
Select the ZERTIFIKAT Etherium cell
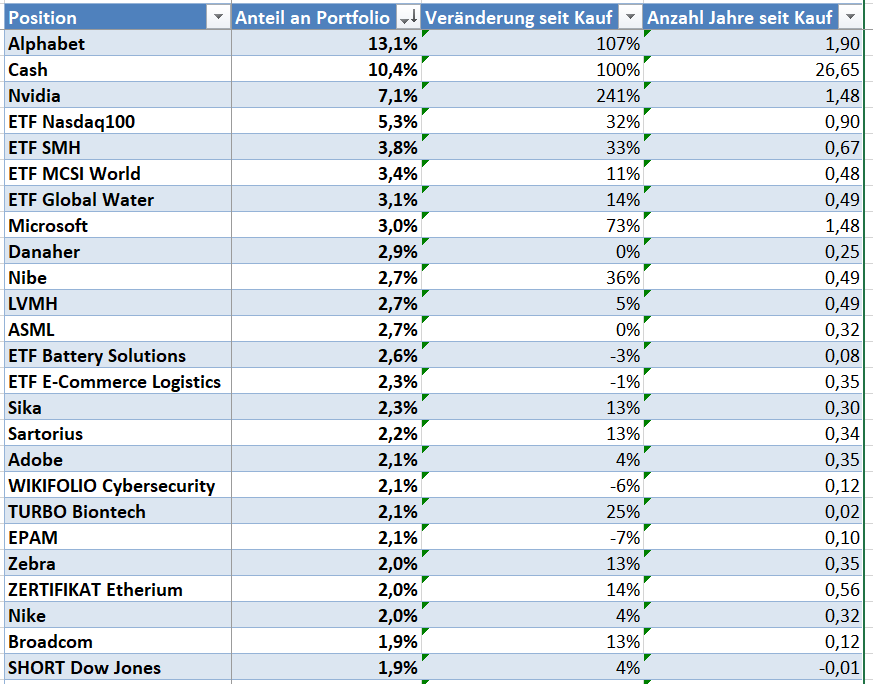(116, 590)
